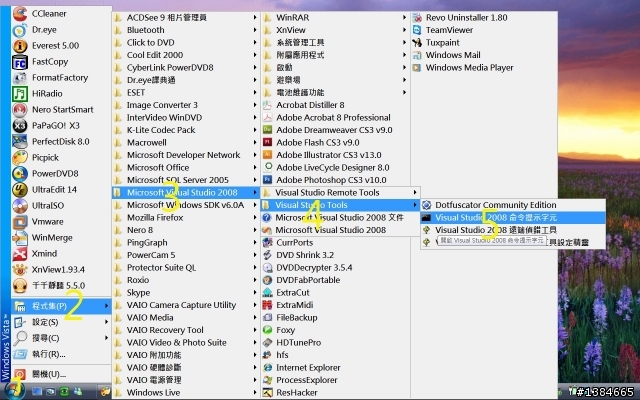Expand 程式集(P) programs submenu
This screenshot has width=640, height=400.
61,306
